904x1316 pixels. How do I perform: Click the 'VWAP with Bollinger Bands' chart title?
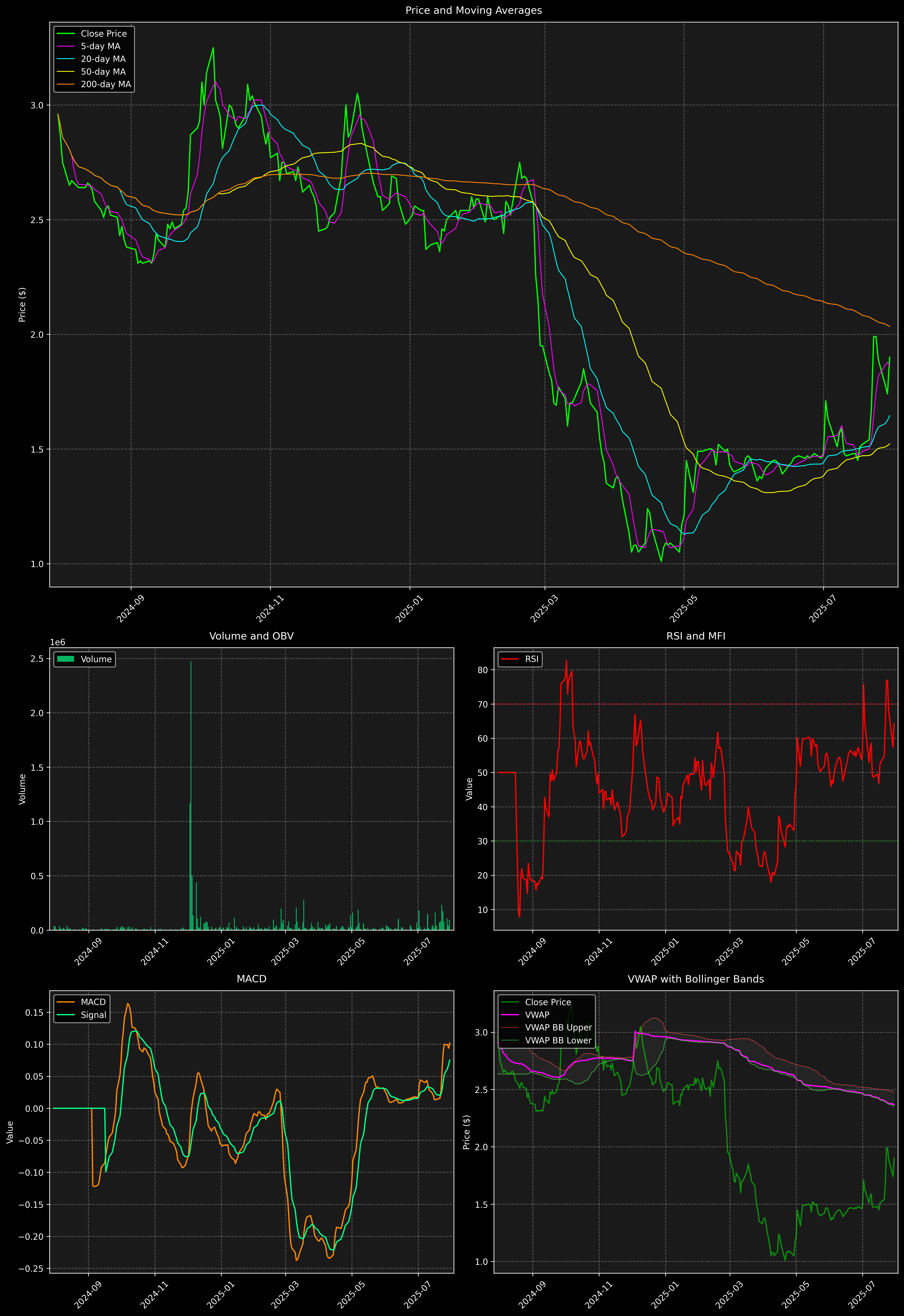click(x=695, y=979)
